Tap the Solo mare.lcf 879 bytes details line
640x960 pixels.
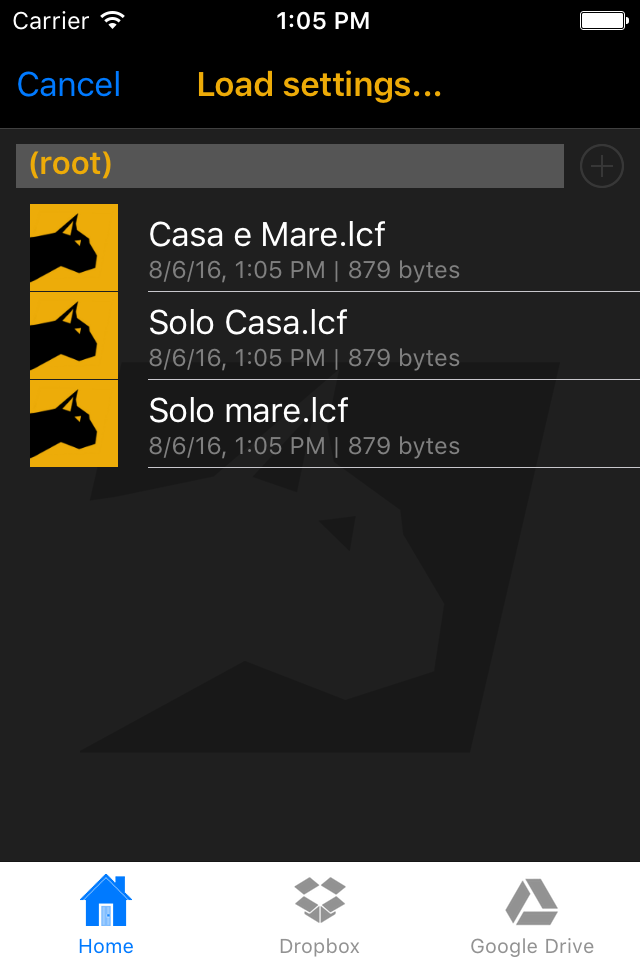[304, 446]
